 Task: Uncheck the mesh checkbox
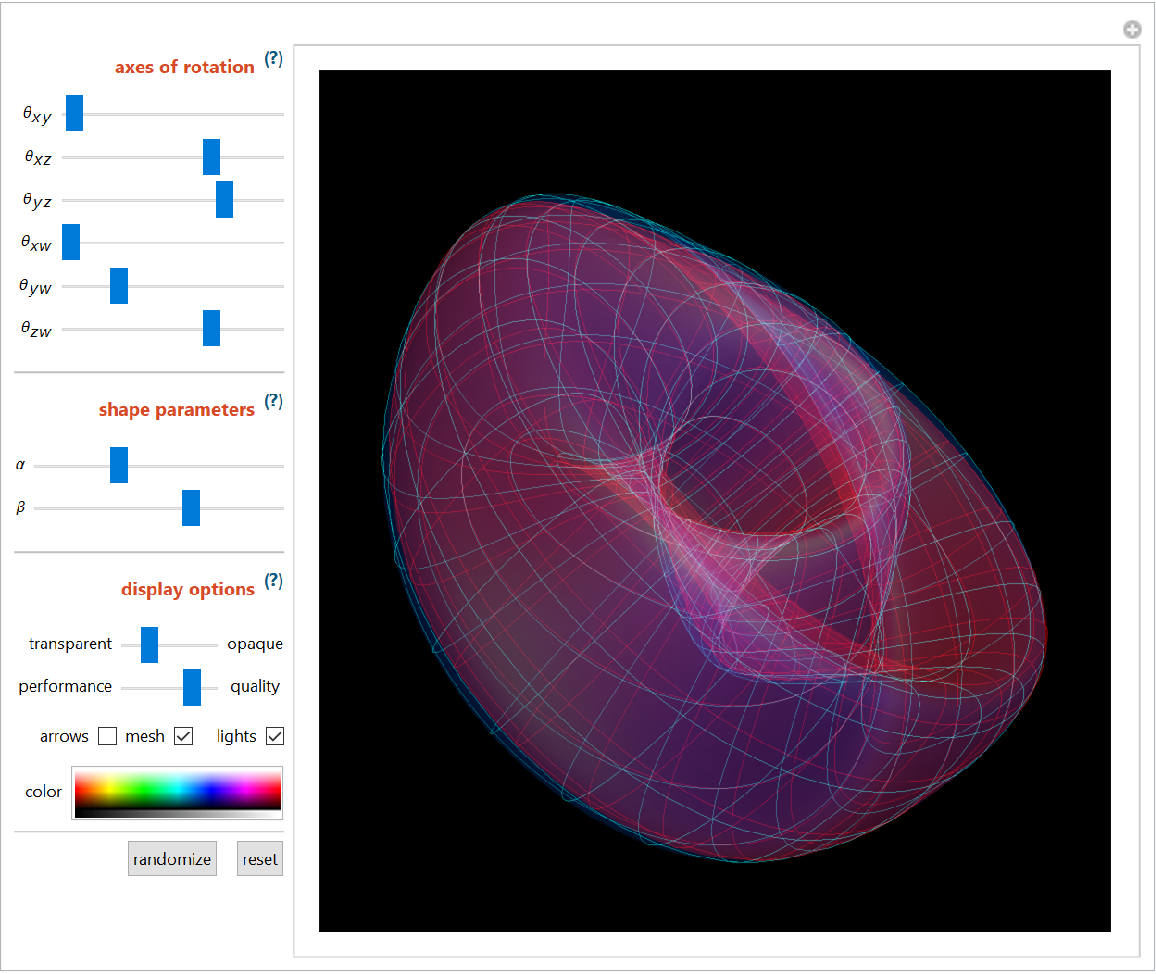click(183, 737)
